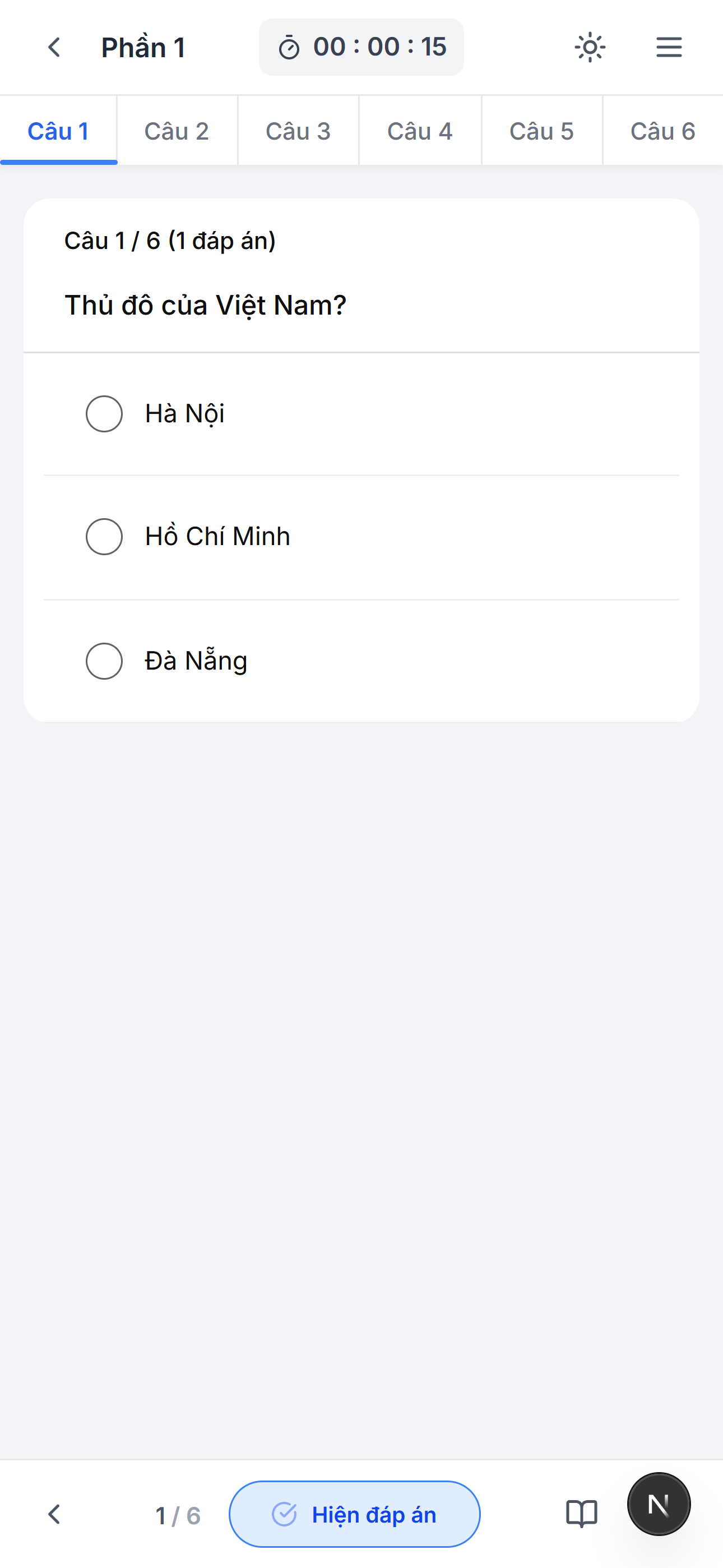Select the Câu 5 tab
This screenshot has width=723, height=1568.
[x=541, y=131]
